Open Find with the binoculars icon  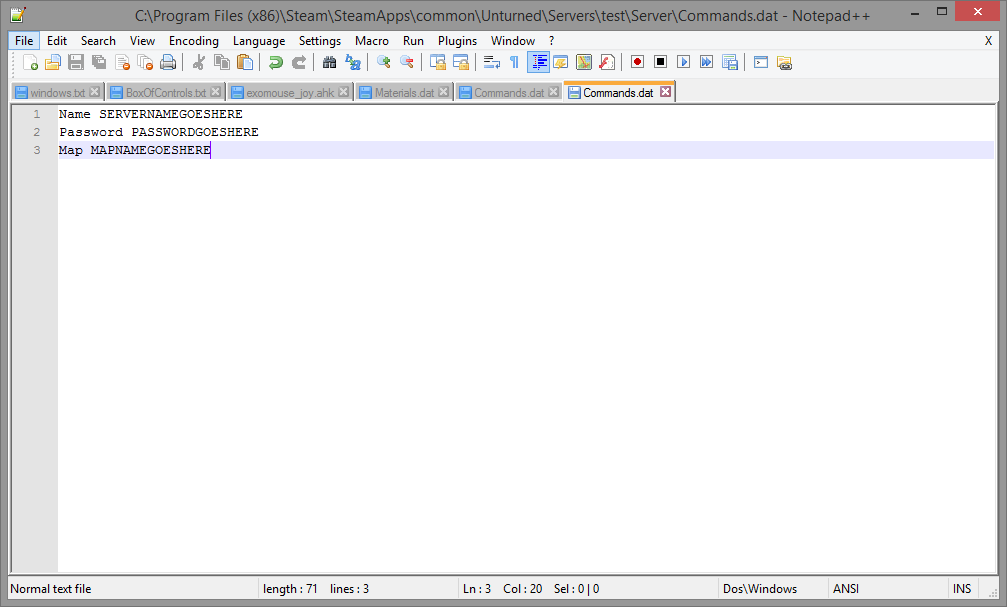coord(329,62)
